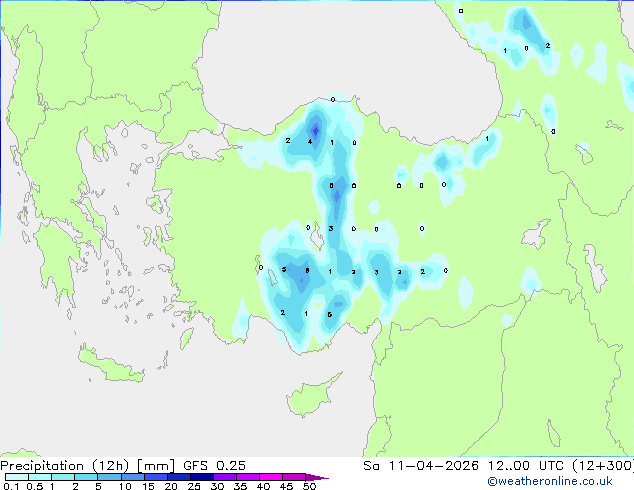
Task: Click the '[mm]' unit label
Action: [x=156, y=466]
